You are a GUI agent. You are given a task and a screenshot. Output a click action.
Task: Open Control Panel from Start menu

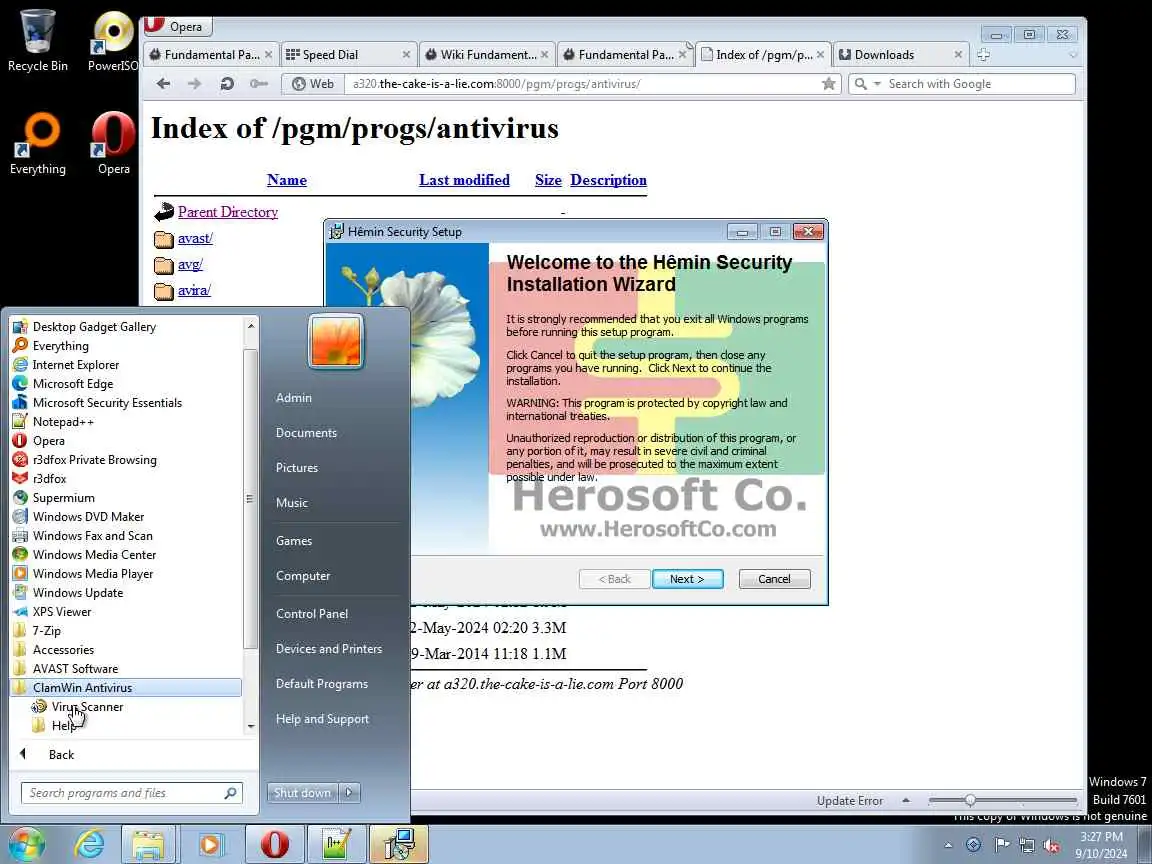click(x=312, y=613)
